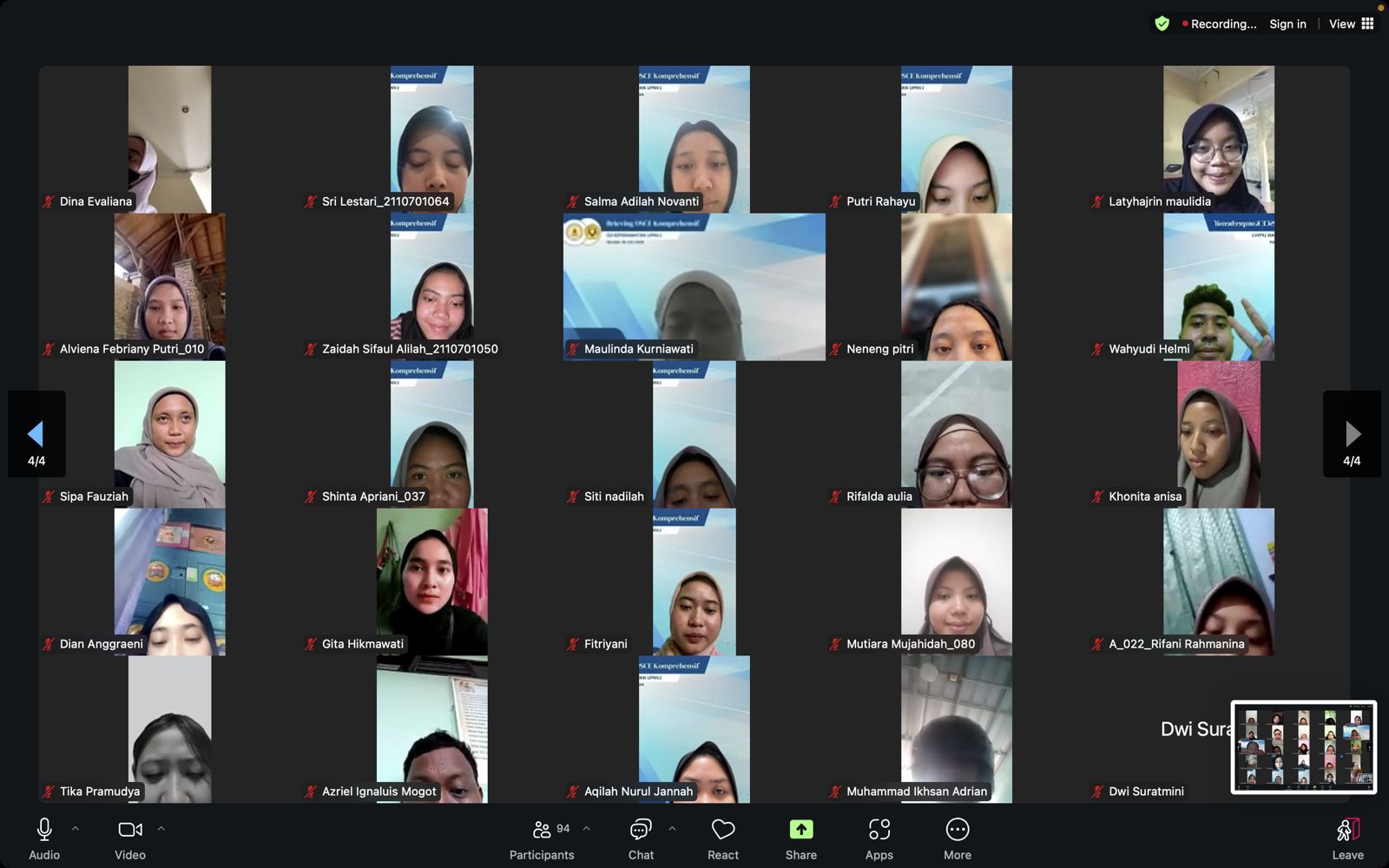1389x868 pixels.
Task: Open the Apps panel
Action: point(879,838)
